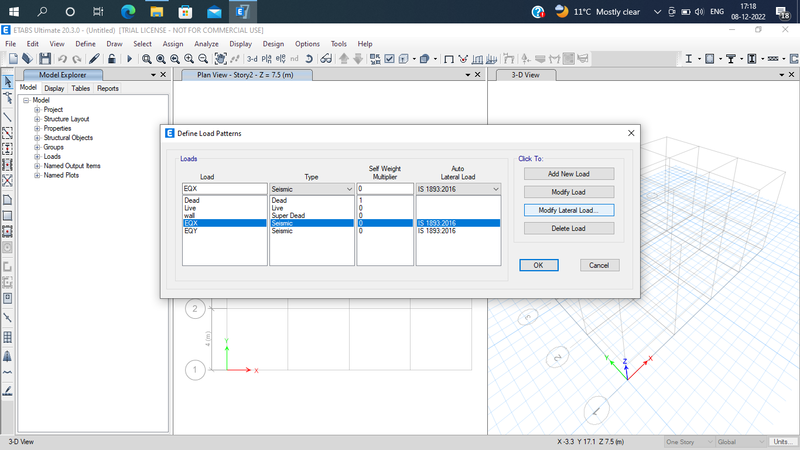Click the Undo arrow in toolbar

click(62, 59)
